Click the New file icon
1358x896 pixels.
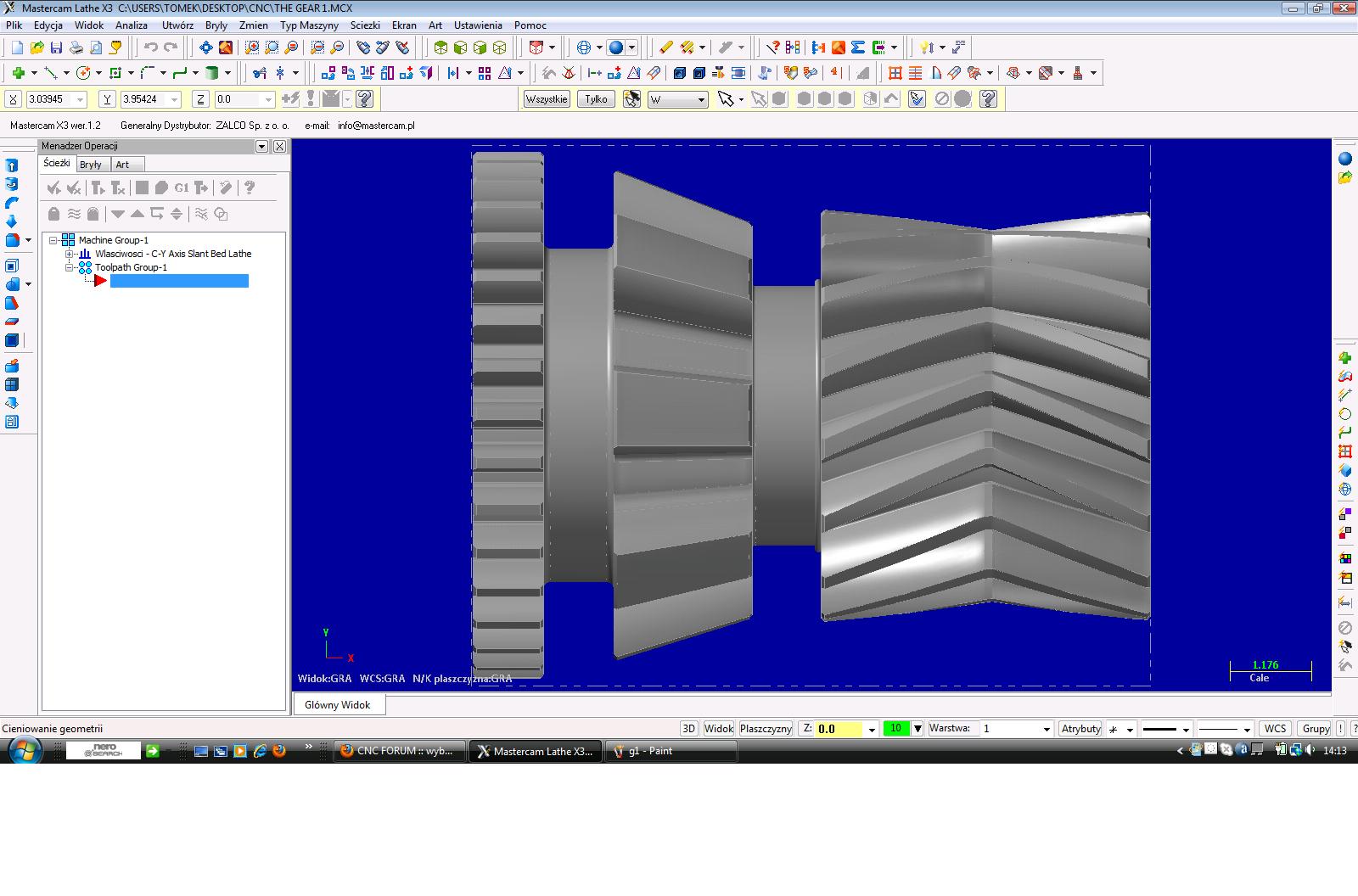(17, 48)
